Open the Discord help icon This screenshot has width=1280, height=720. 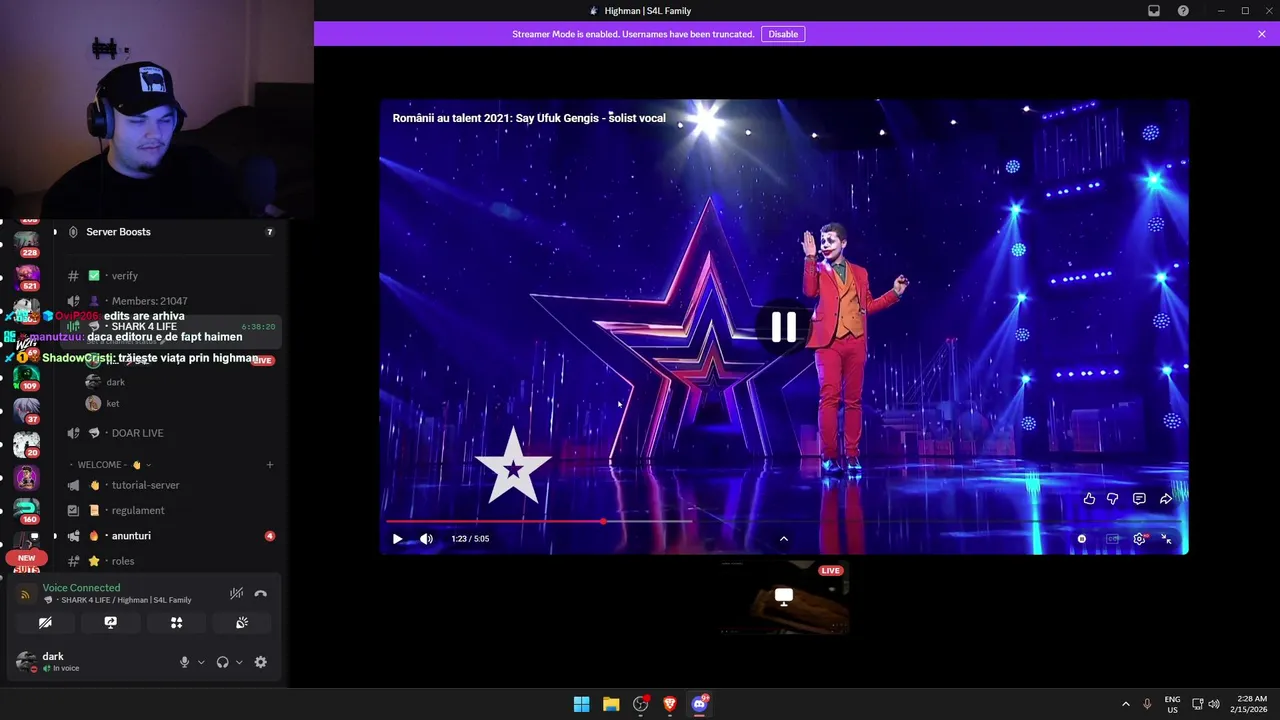[x=1183, y=11]
